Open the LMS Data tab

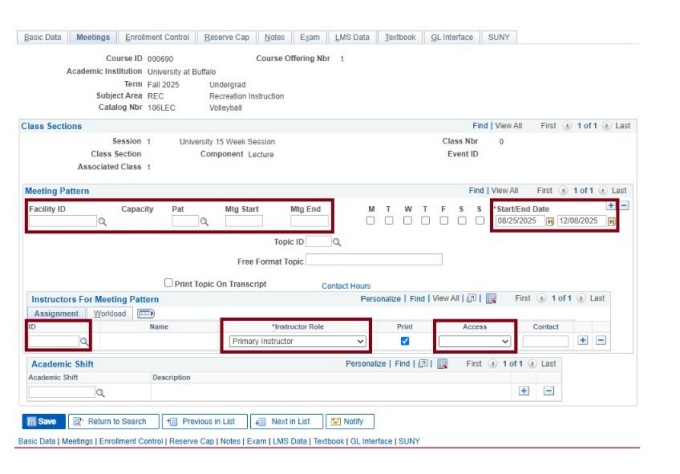(x=352, y=37)
